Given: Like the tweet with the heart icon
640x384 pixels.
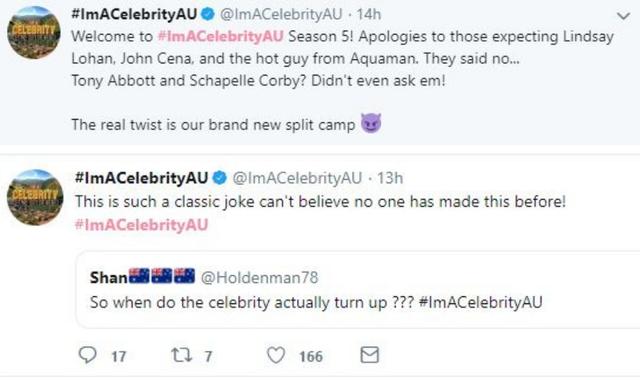Looking at the screenshot, I should coord(276,355).
